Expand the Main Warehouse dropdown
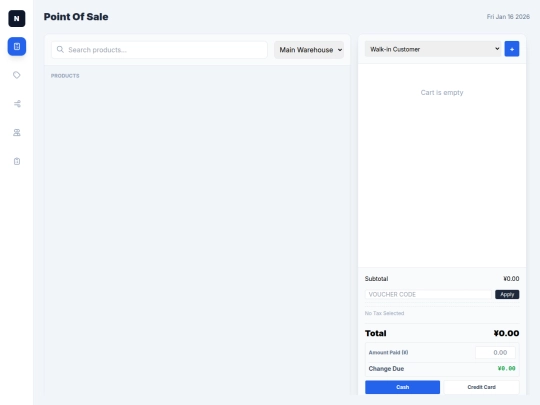The width and height of the screenshot is (540, 405). click(x=309, y=50)
